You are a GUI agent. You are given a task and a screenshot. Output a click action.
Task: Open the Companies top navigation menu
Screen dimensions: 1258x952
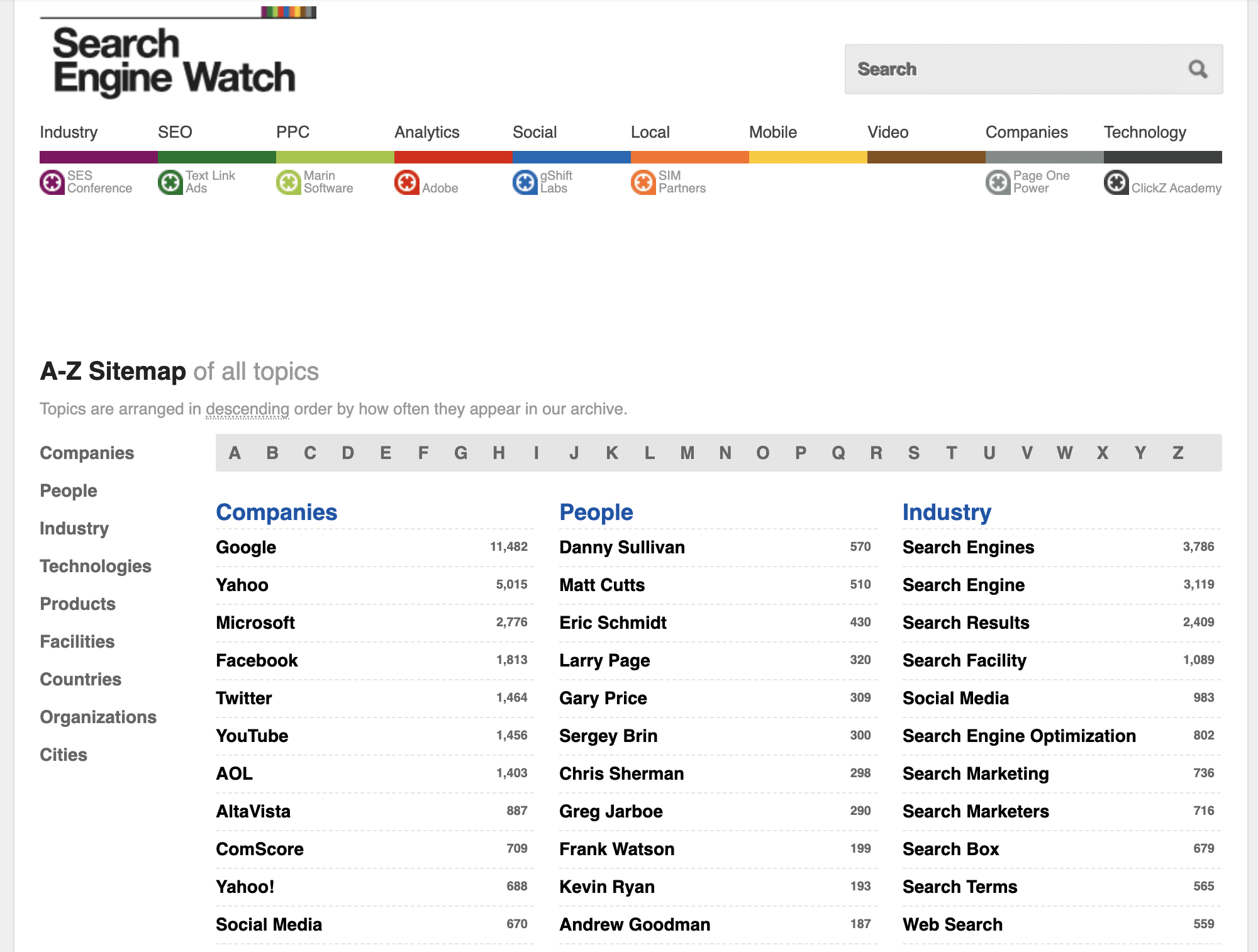pos(1027,132)
